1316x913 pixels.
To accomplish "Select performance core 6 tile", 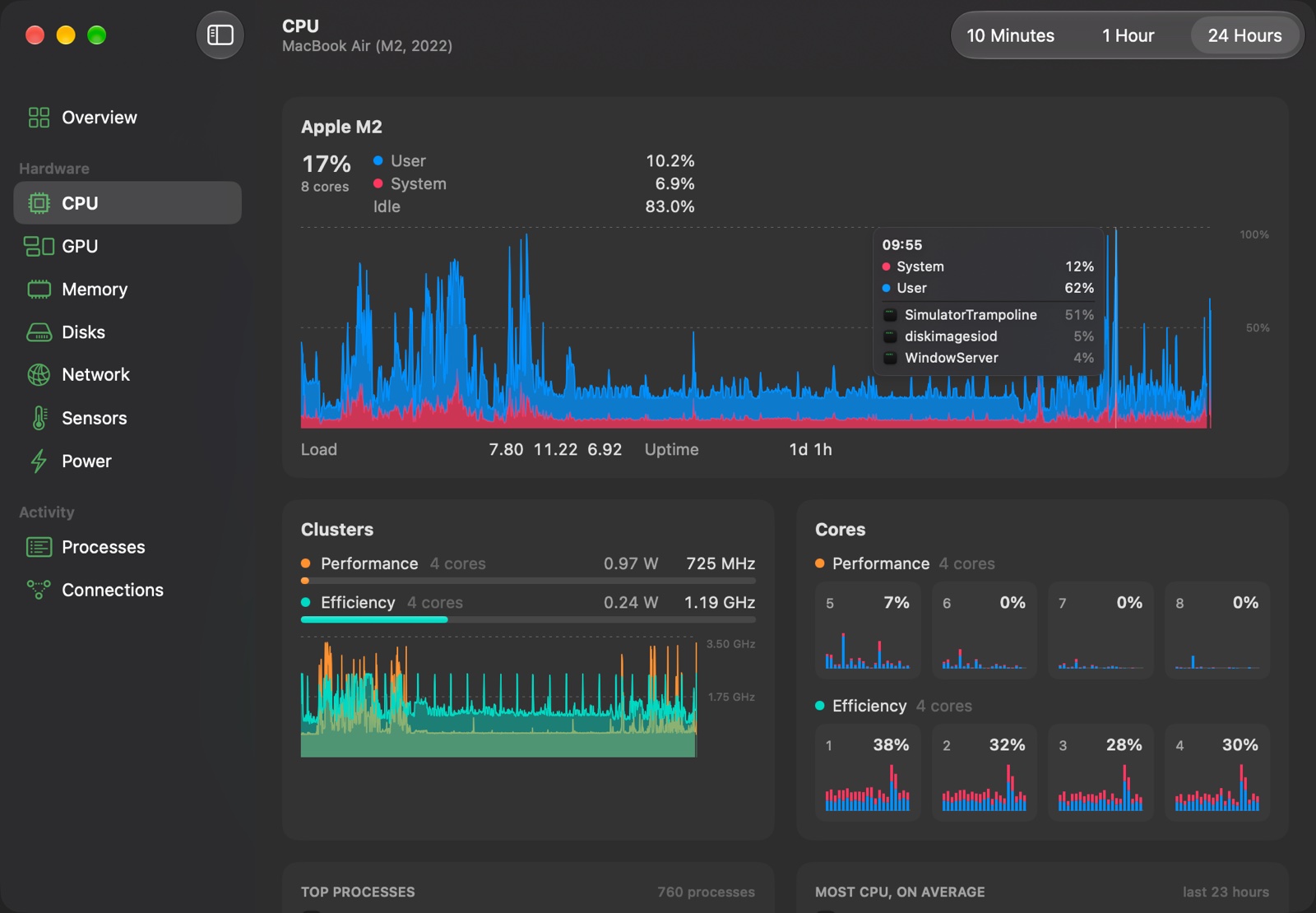I will point(985,630).
